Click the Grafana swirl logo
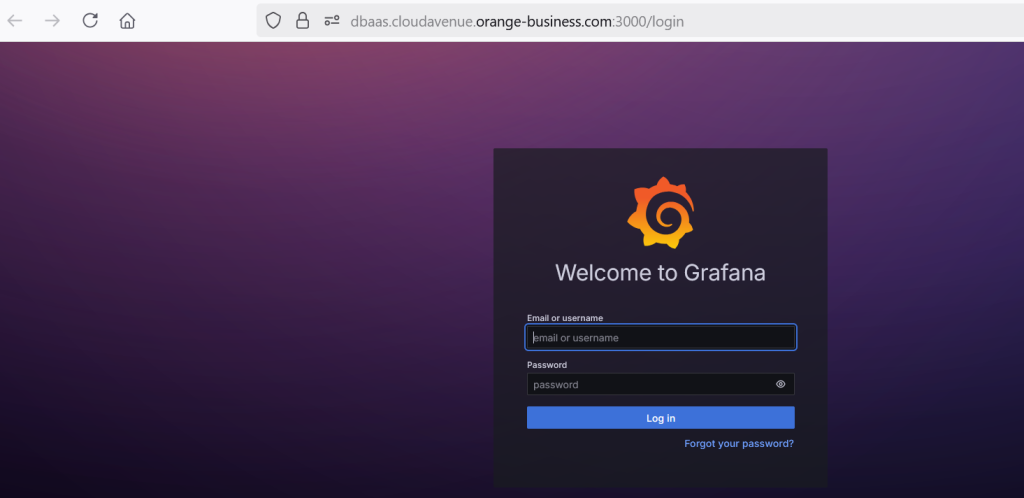1024x498 pixels. tap(660, 212)
